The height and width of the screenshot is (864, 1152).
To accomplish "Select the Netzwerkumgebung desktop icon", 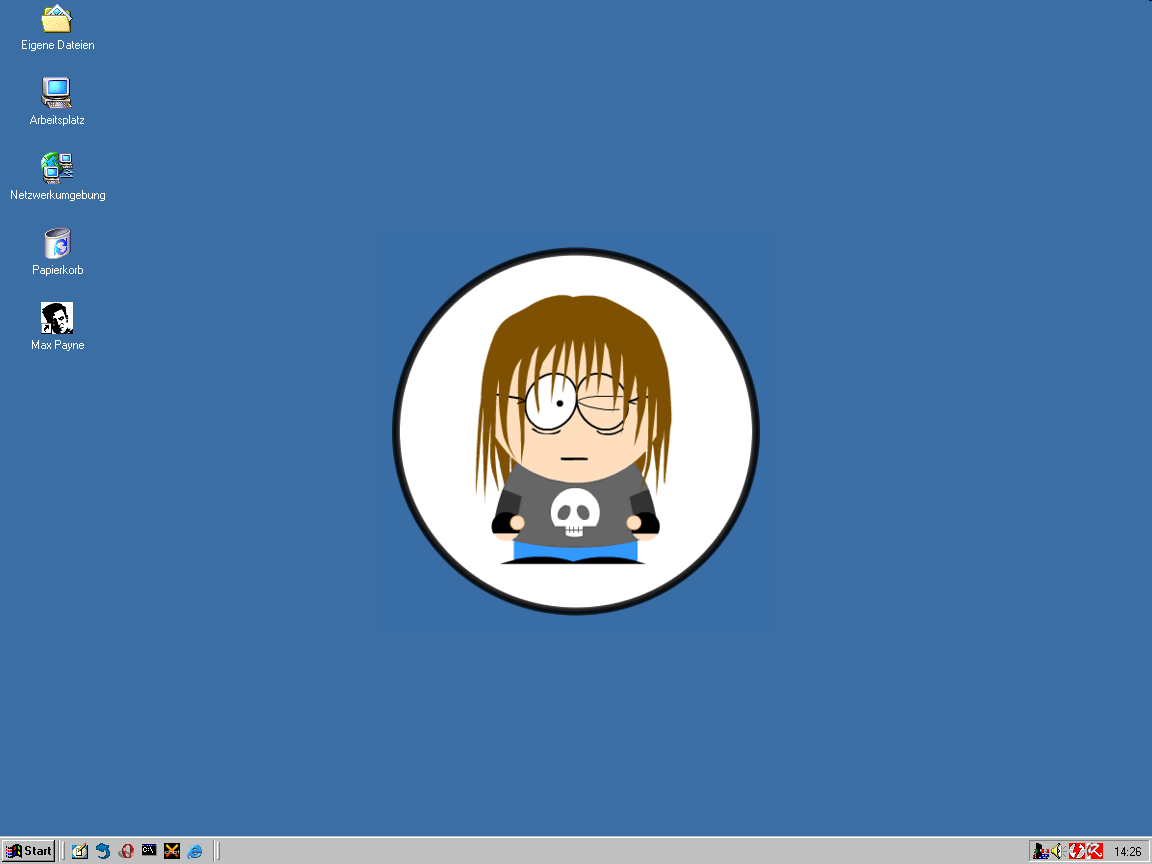I will 57,168.
